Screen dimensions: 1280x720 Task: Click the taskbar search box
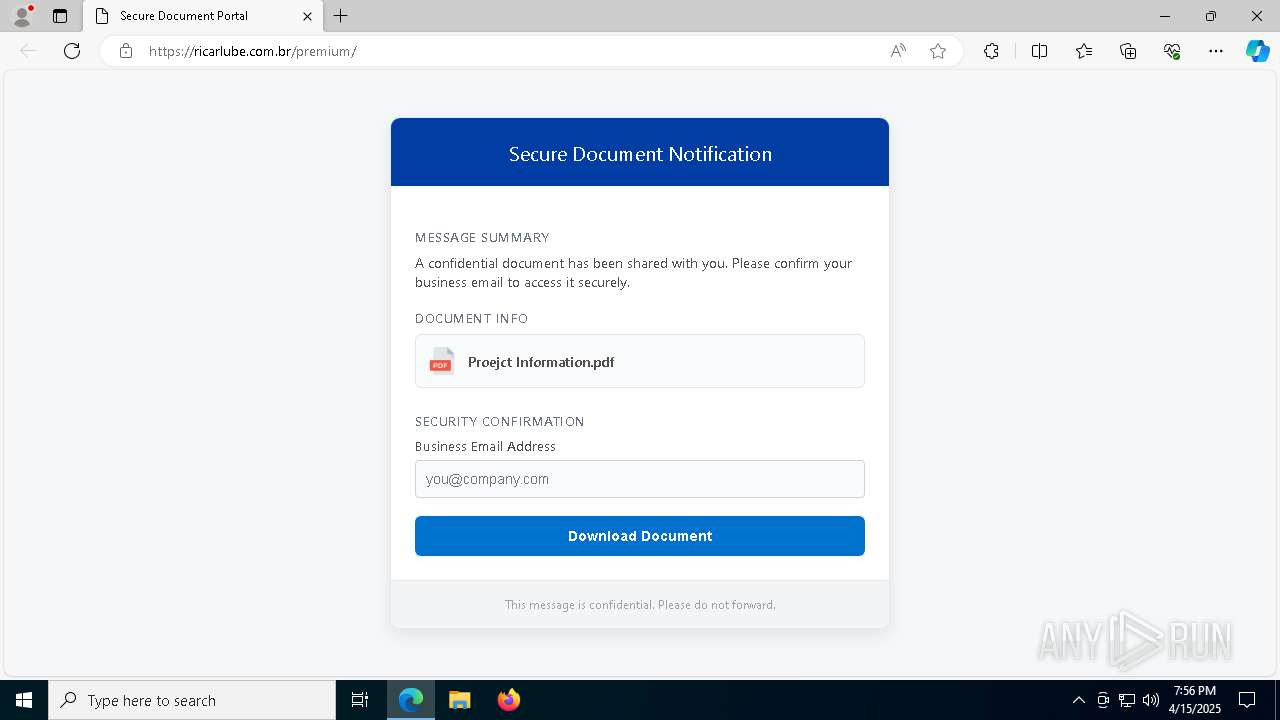192,700
